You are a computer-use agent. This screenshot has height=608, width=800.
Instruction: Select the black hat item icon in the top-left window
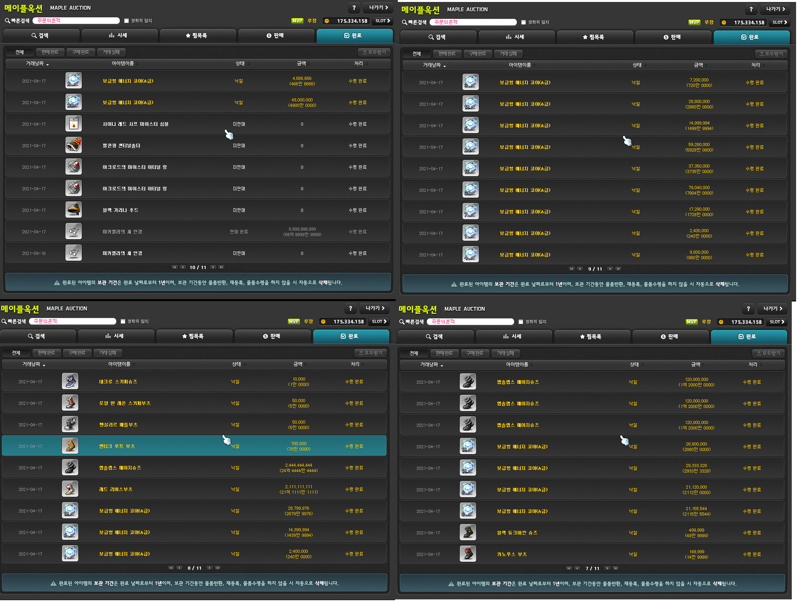pyautogui.click(x=73, y=210)
